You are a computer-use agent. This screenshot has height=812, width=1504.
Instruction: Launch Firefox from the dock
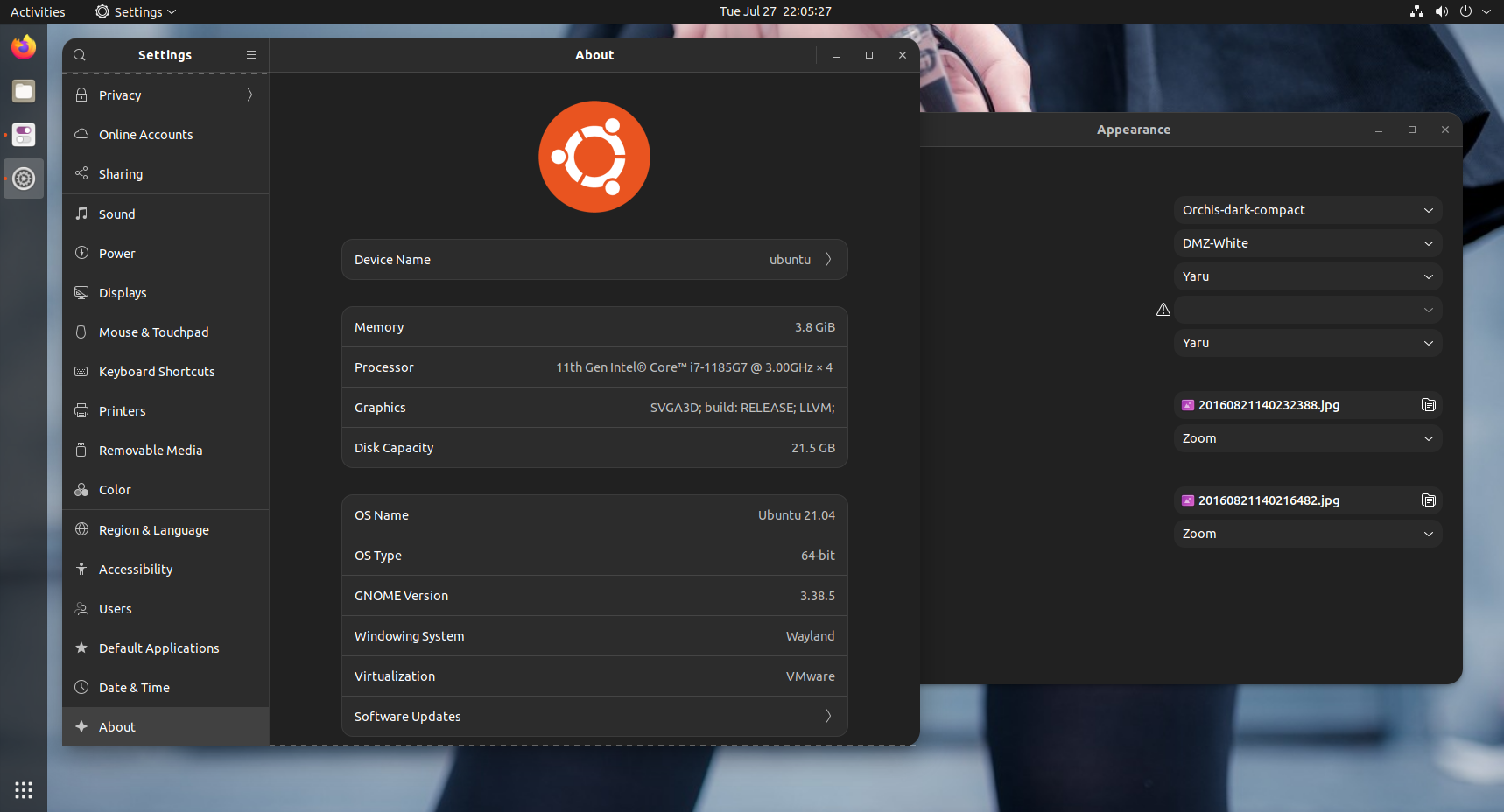pos(23,46)
